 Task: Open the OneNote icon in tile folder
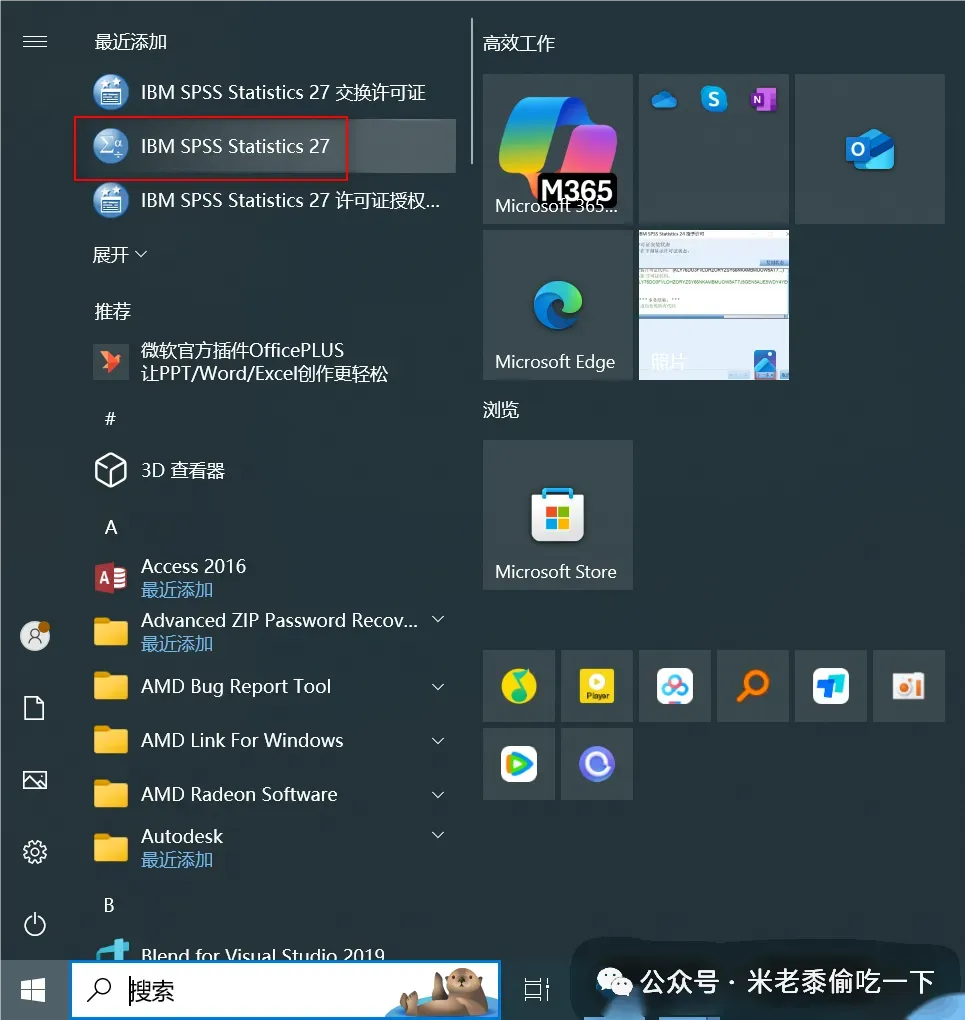(x=763, y=100)
